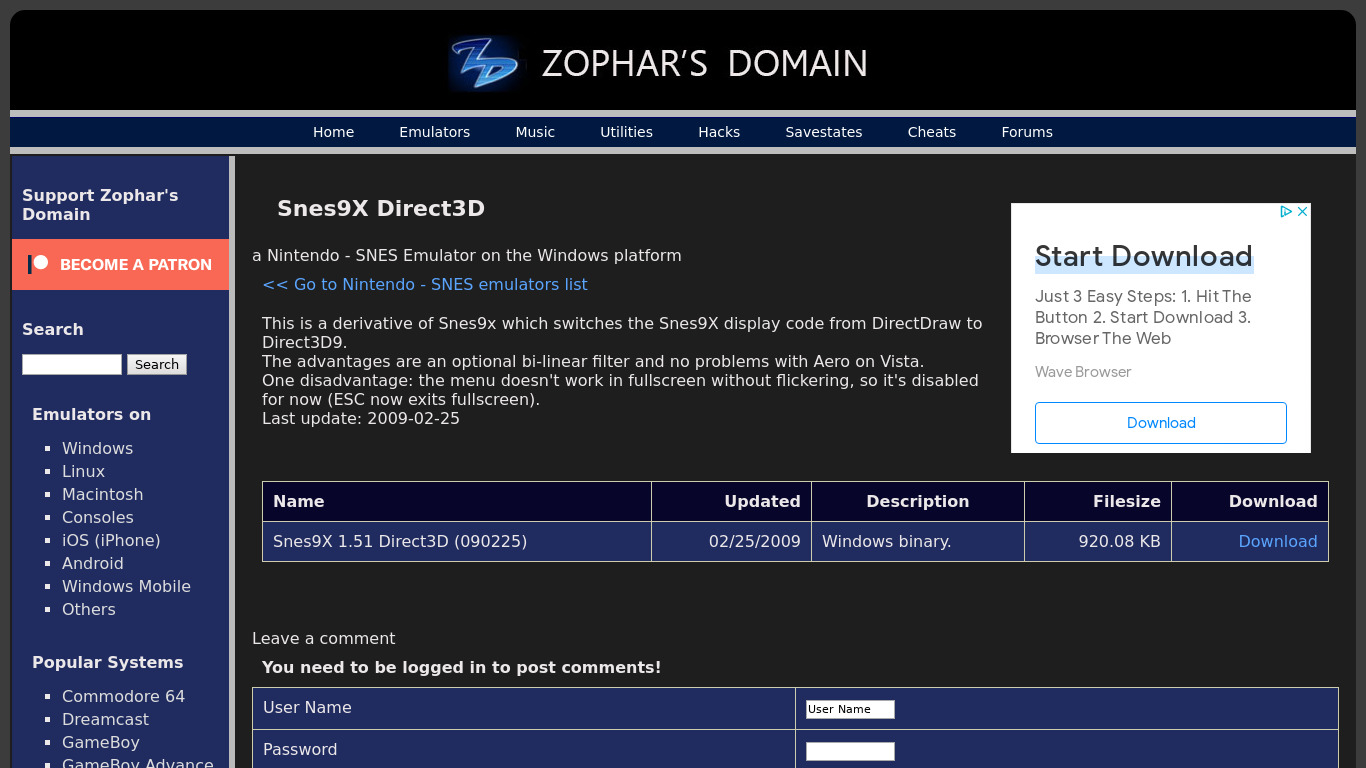Open Others emulators list
1366x768 pixels.
click(88, 609)
